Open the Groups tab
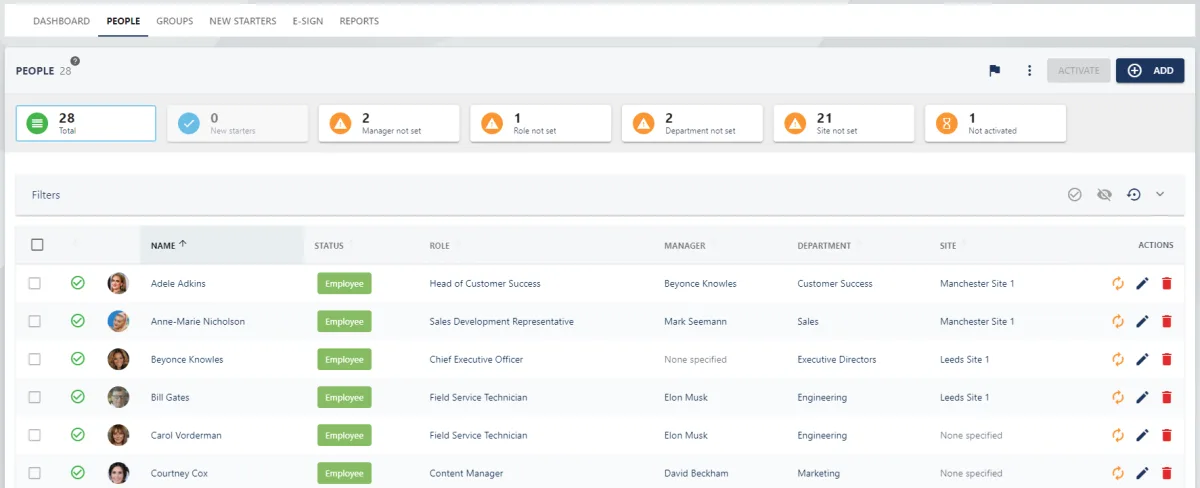The width and height of the screenshot is (1200, 488). [175, 21]
